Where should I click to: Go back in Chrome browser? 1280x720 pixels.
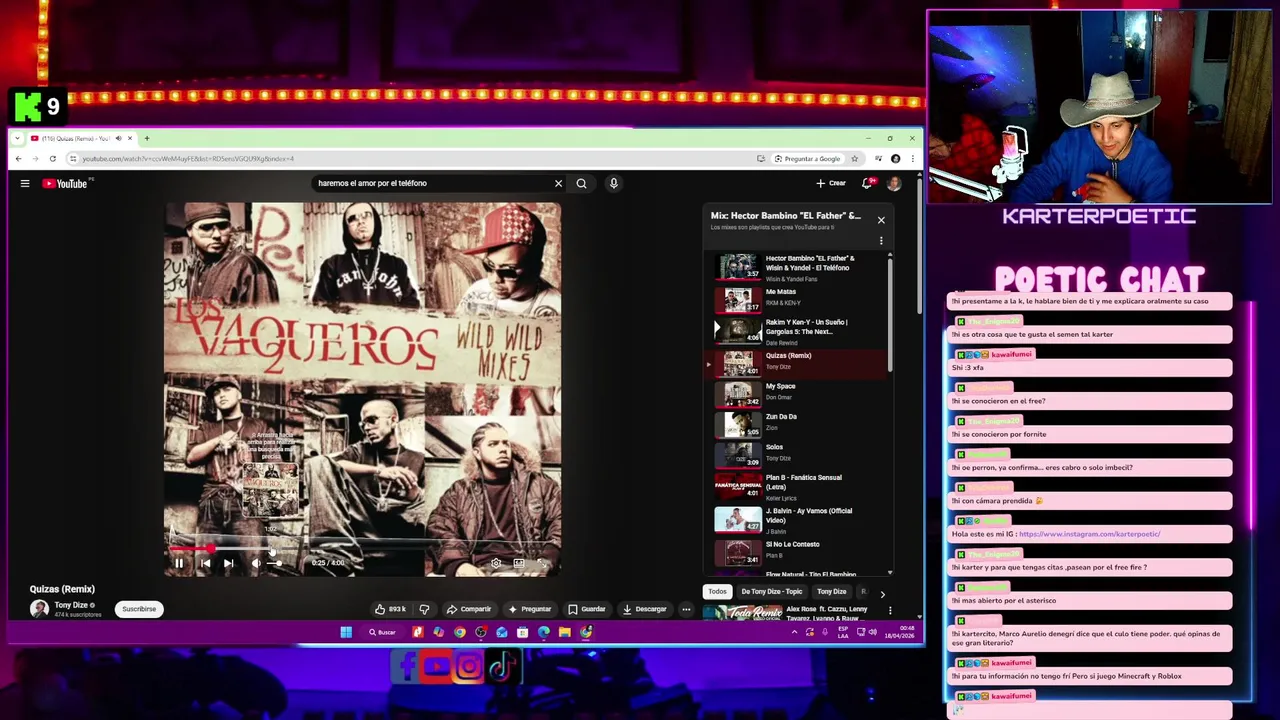pos(18,159)
